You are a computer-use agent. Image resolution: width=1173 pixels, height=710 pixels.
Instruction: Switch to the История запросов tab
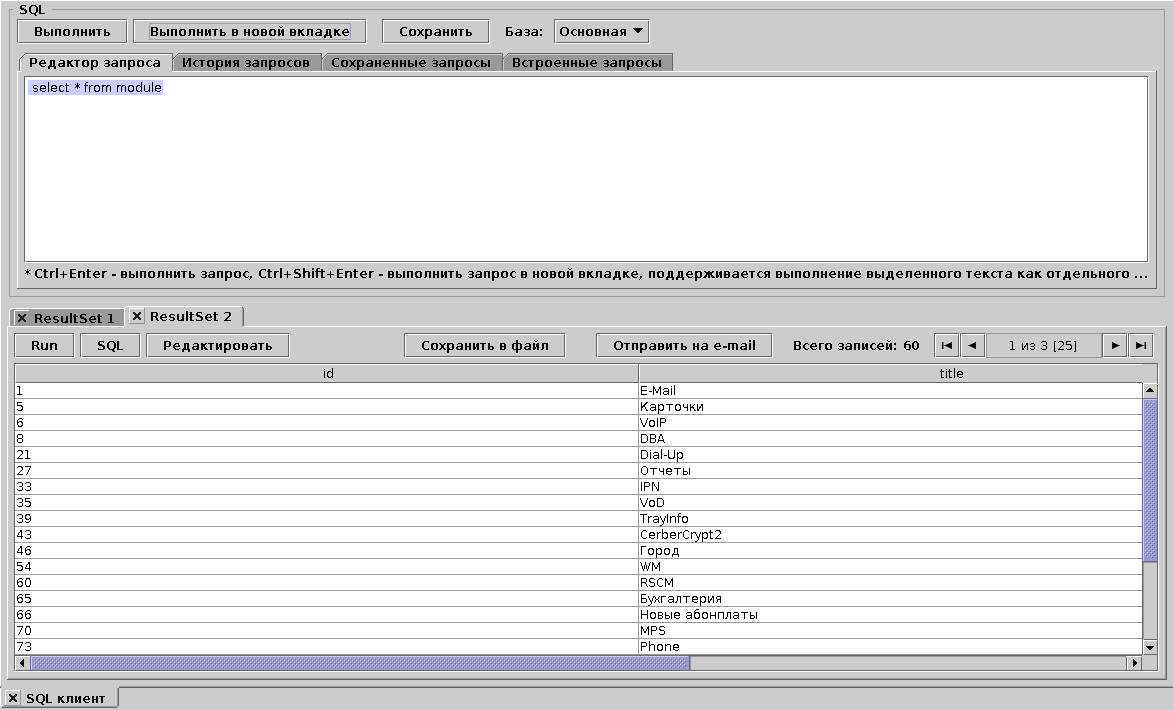click(246, 61)
